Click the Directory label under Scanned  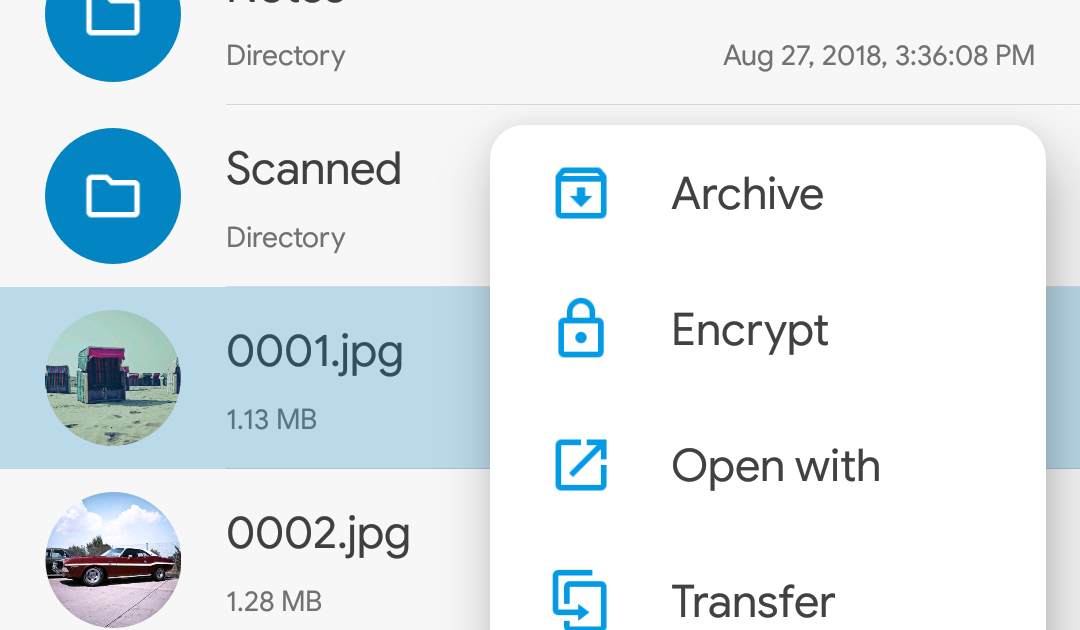286,238
